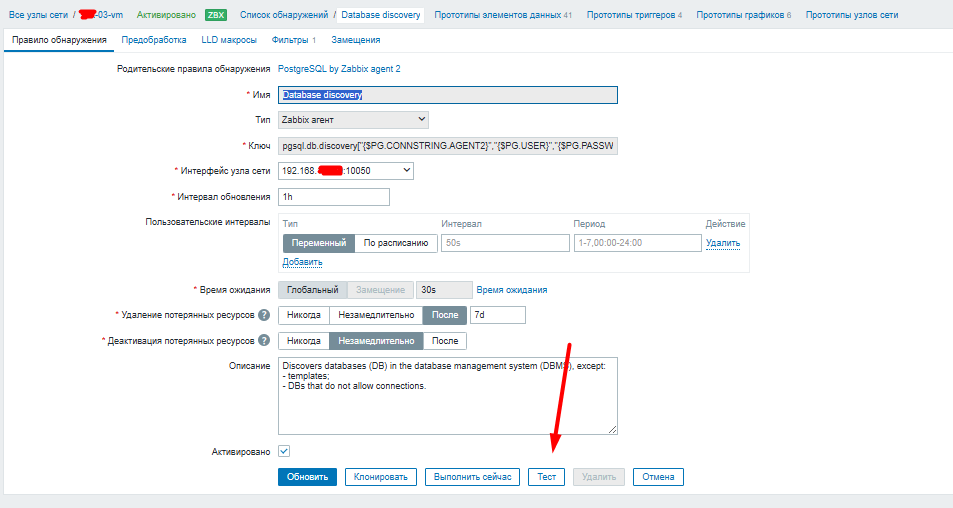Grab the Описание textarea resize handle
953x508 pixels.
coord(612,430)
